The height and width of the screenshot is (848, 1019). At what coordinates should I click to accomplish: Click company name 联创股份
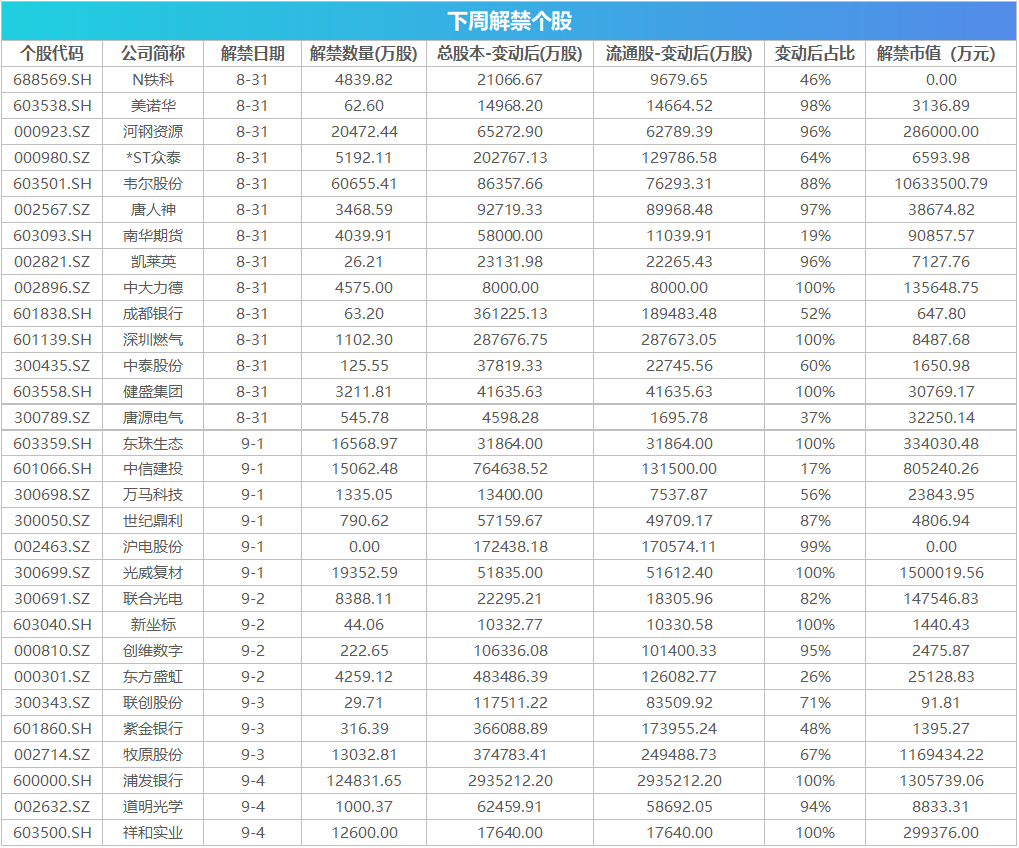(x=153, y=703)
